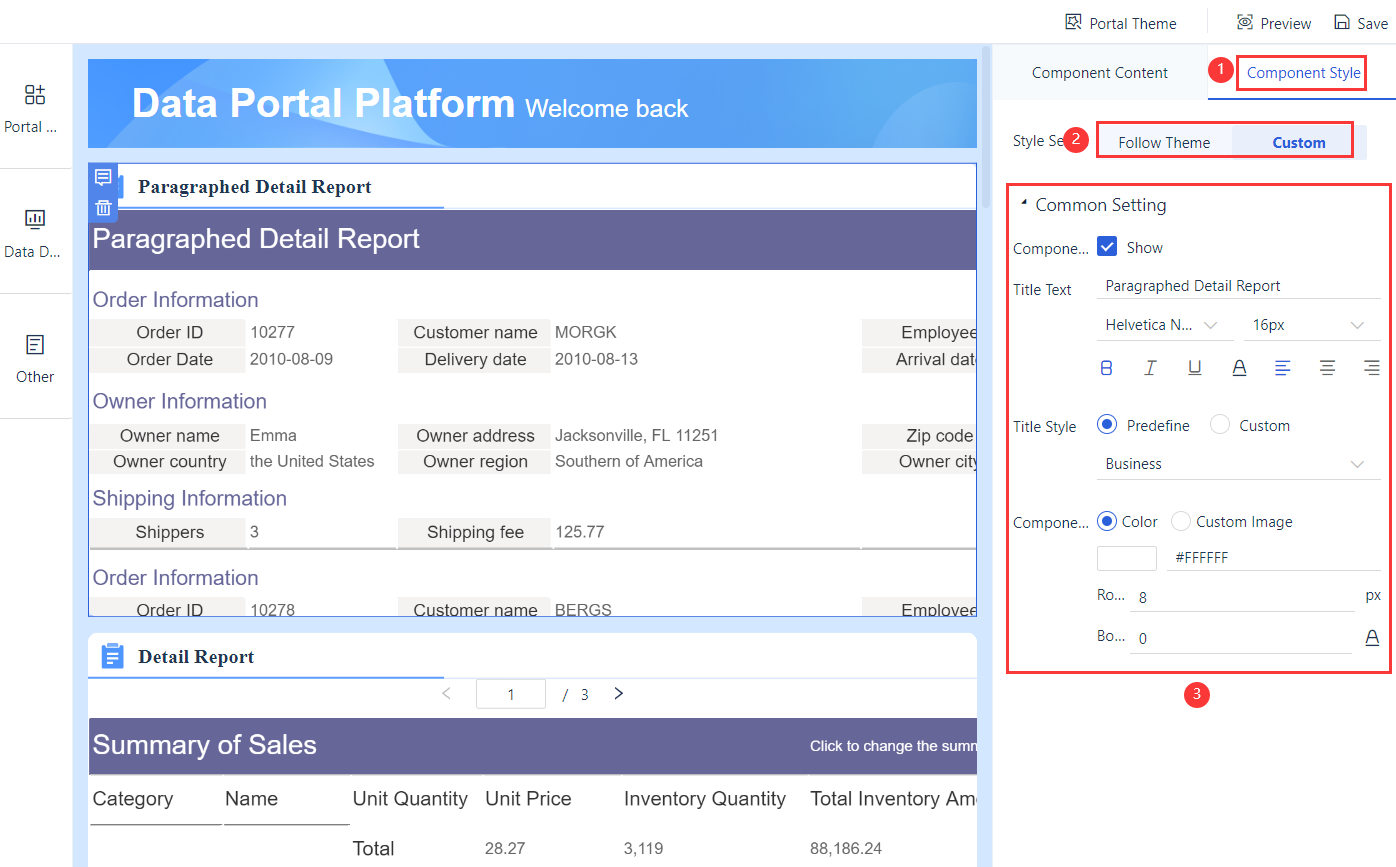Viewport: 1396px width, 867px height.
Task: Click the comment icon on the report component
Action: click(x=103, y=176)
